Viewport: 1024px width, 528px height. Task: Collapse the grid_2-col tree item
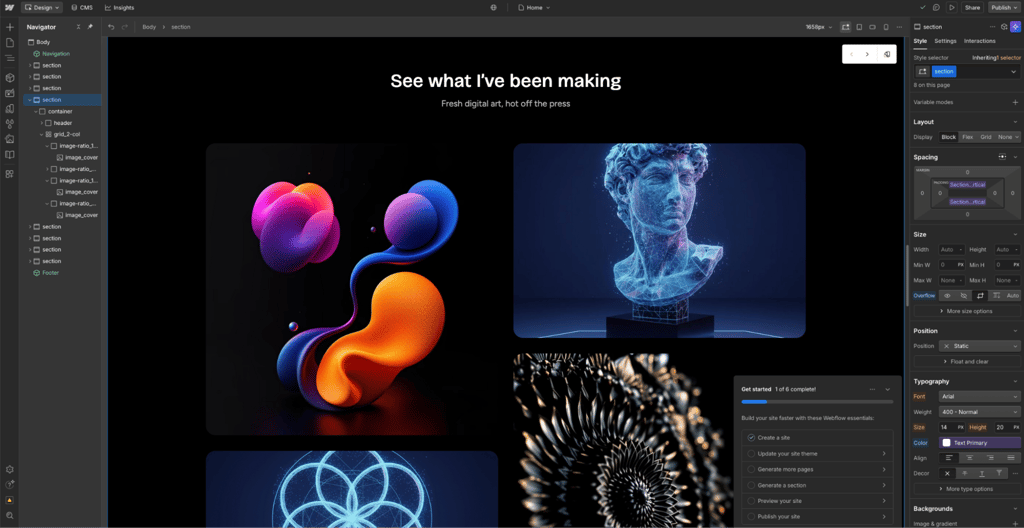tap(41, 134)
